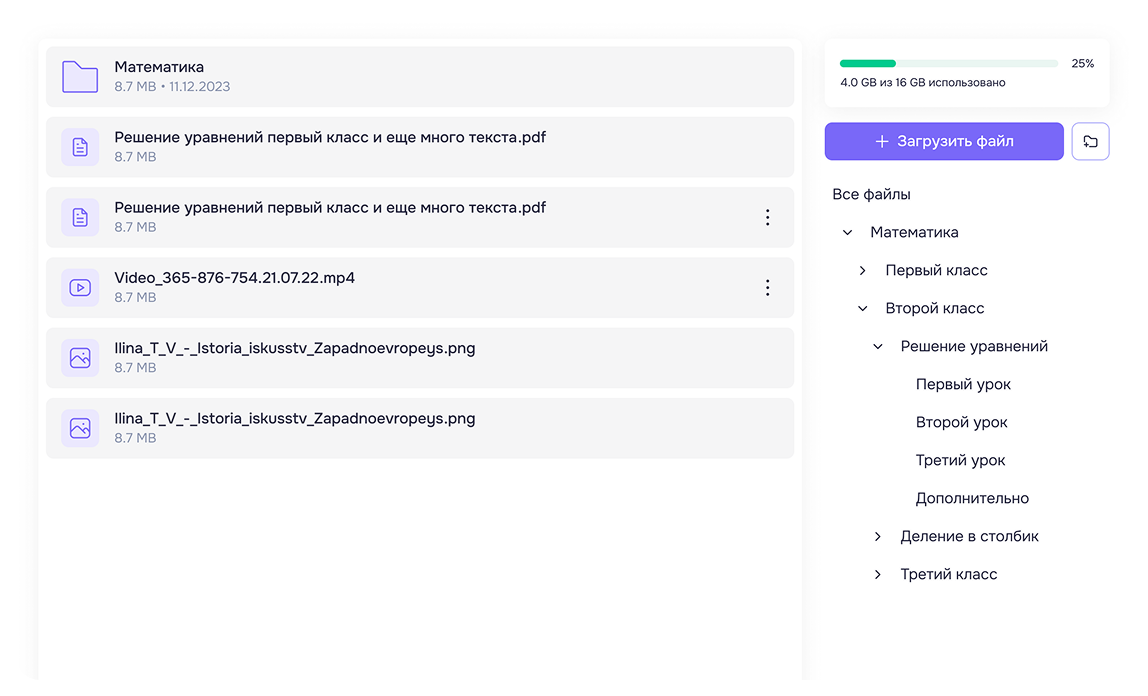Click the video play icon of the mp4 file
The width and height of the screenshot is (1148, 696).
80,288
